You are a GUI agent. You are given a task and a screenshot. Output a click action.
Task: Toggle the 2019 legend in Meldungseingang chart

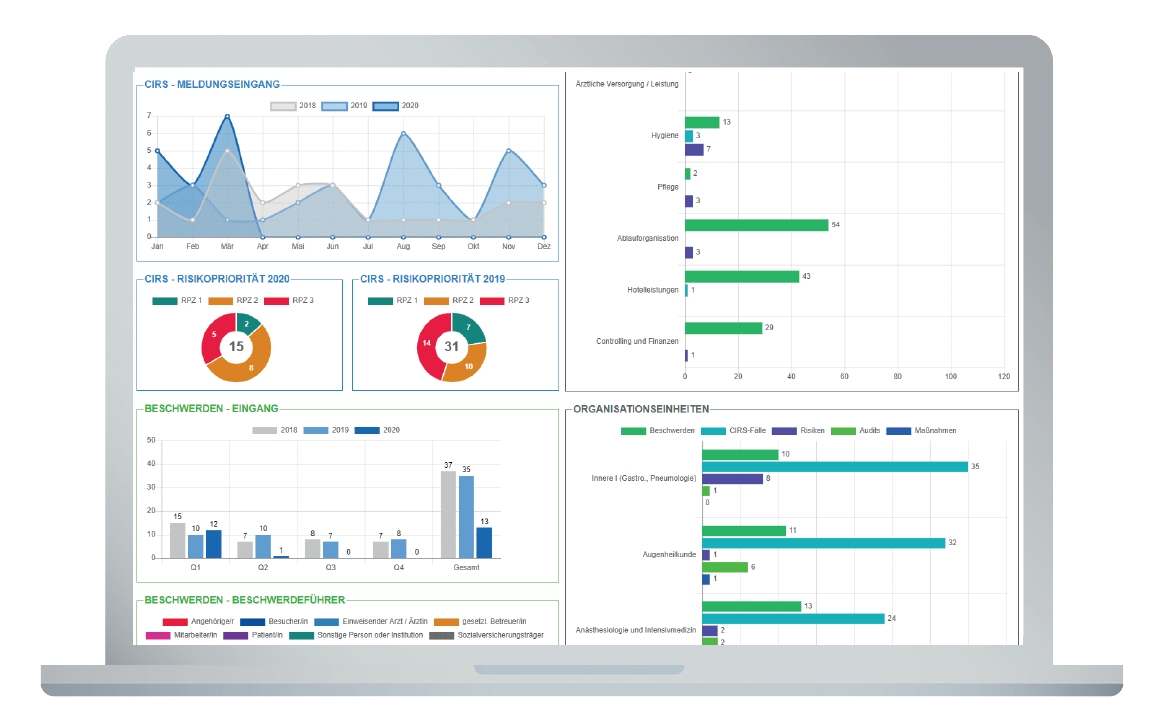point(344,106)
